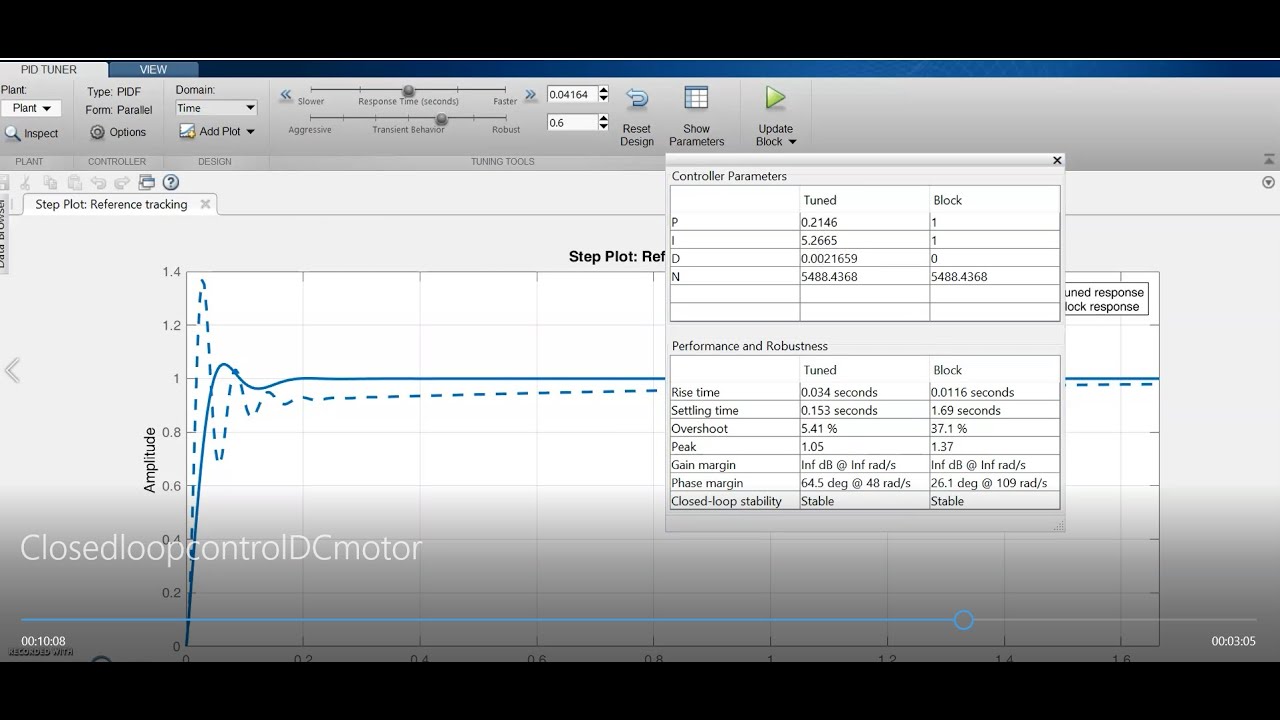The width and height of the screenshot is (1280, 720).
Task: Close the Controller Parameters panel
Action: coord(1057,160)
